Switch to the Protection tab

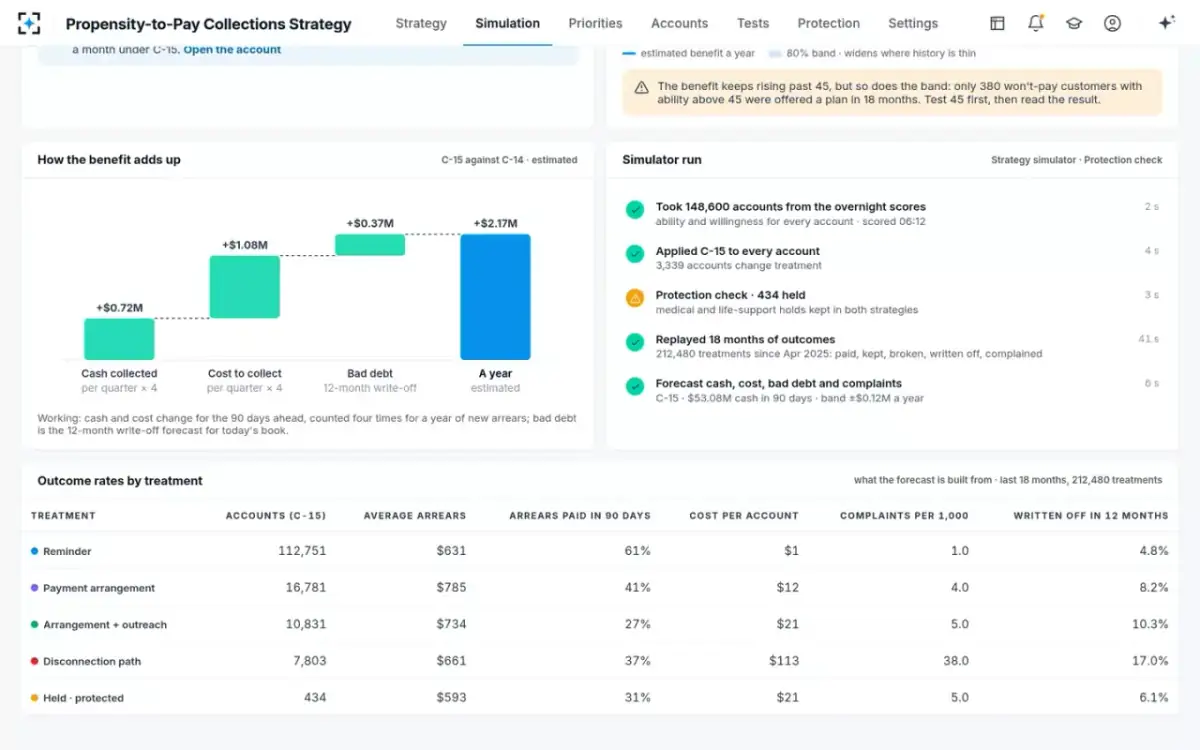(x=828, y=23)
